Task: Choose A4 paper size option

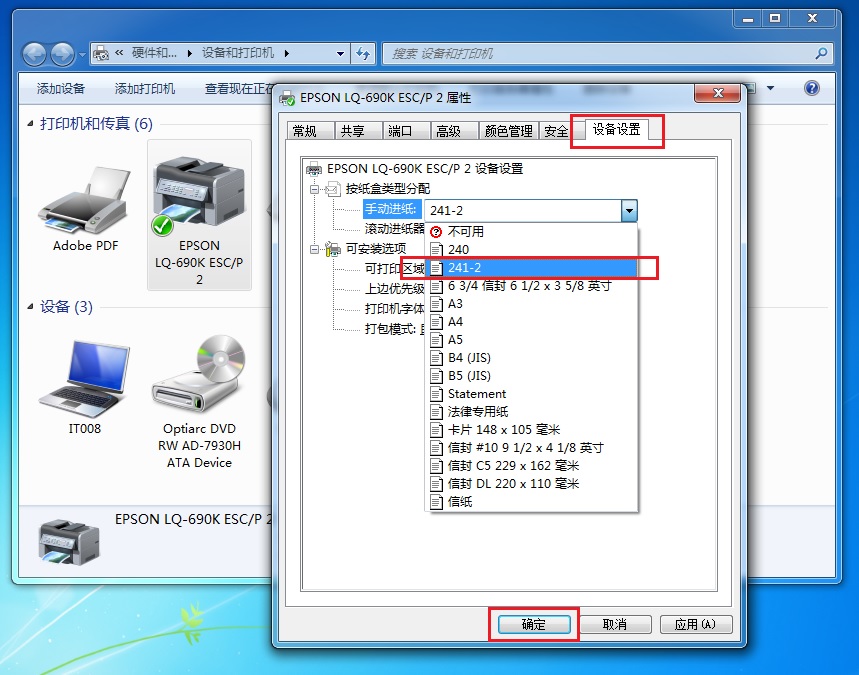Action: coord(531,322)
